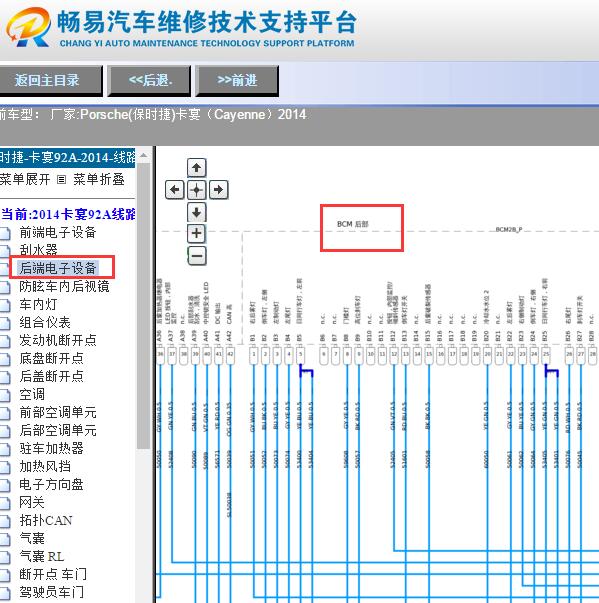The height and width of the screenshot is (603, 599).
Task: Pan the wiring diagram left
Action: tap(175, 190)
